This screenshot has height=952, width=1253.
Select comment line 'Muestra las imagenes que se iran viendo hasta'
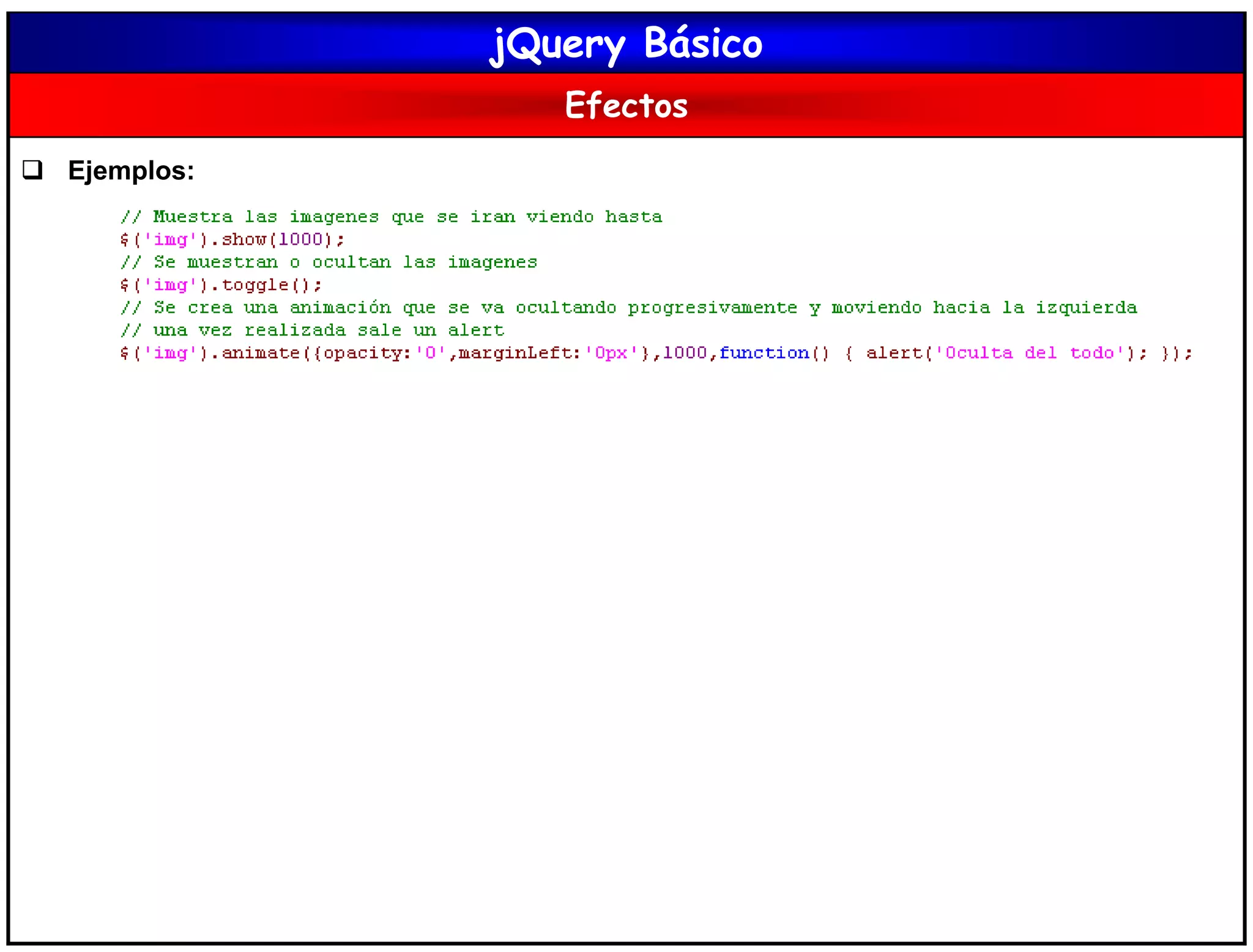[392, 217]
